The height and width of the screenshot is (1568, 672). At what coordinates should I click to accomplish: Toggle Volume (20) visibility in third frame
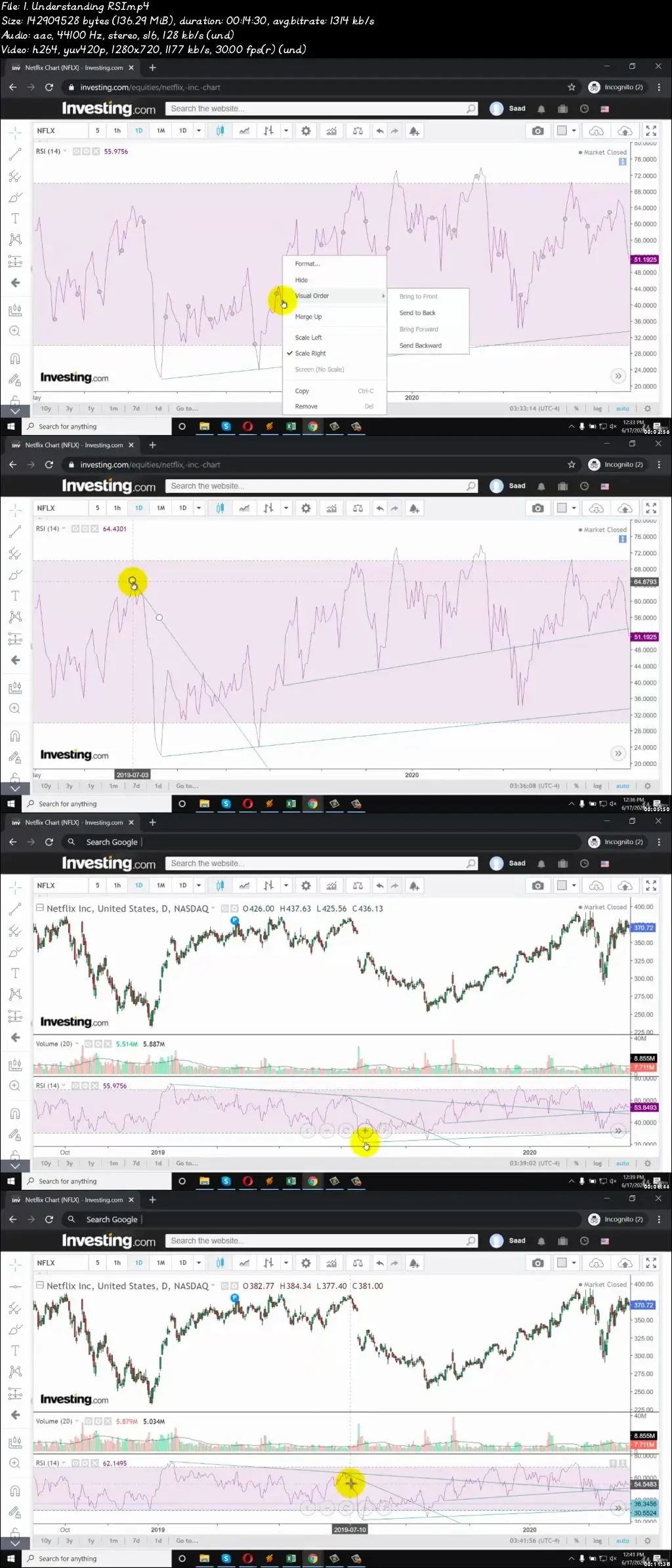point(88,1044)
